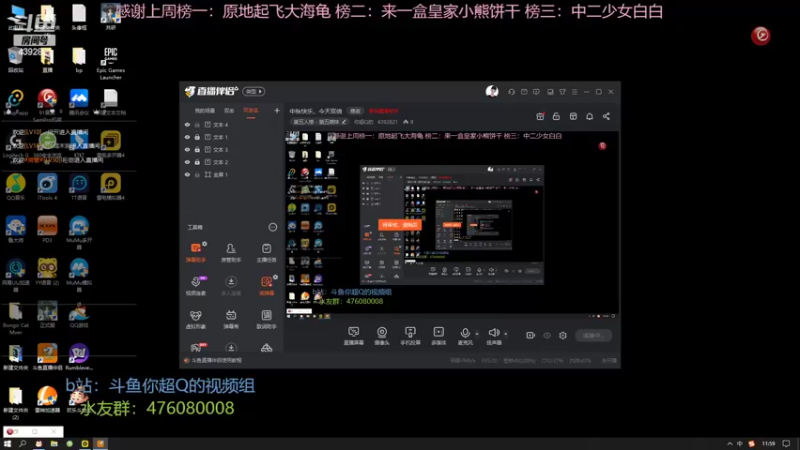Open the 歌词助手 tool in the toolbox
Image resolution: width=800 pixels, height=450 pixels.
tap(266, 319)
